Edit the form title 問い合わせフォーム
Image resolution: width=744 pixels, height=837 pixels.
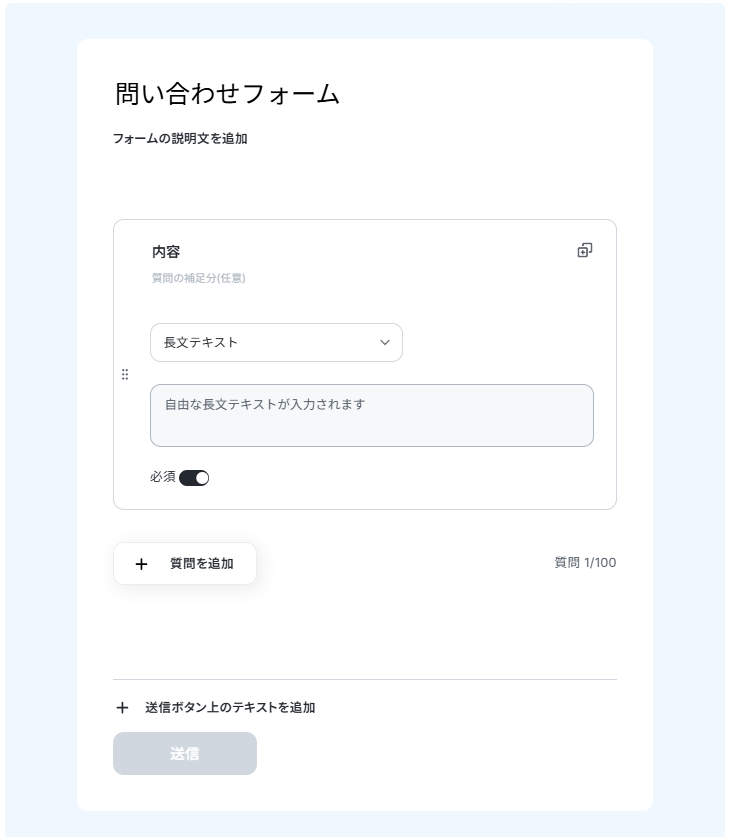(227, 93)
